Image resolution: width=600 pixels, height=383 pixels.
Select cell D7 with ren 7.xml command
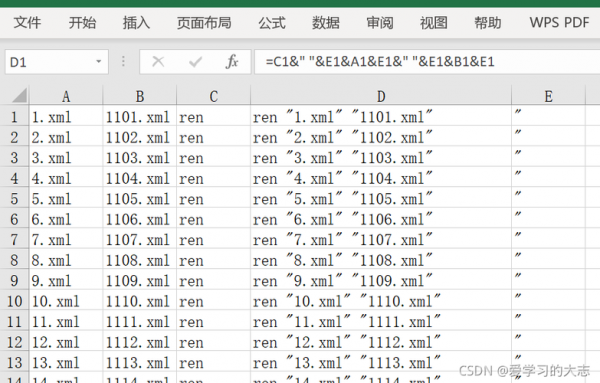point(381,240)
